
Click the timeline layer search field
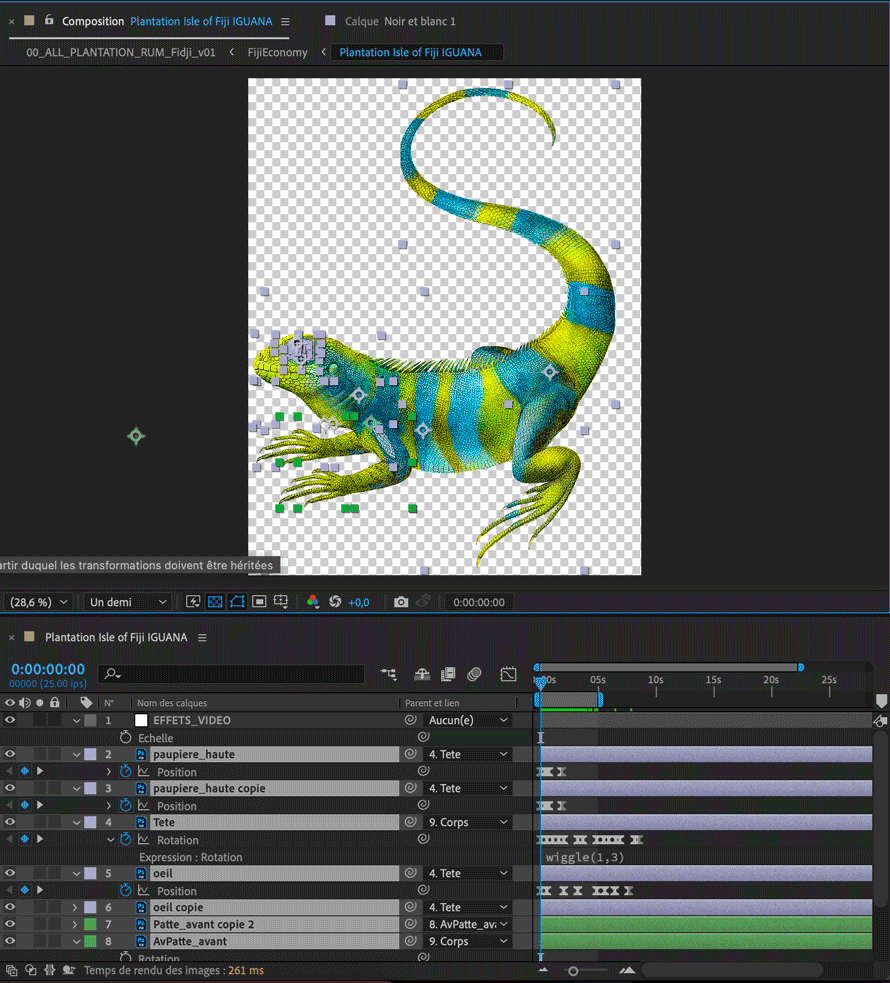coord(231,674)
